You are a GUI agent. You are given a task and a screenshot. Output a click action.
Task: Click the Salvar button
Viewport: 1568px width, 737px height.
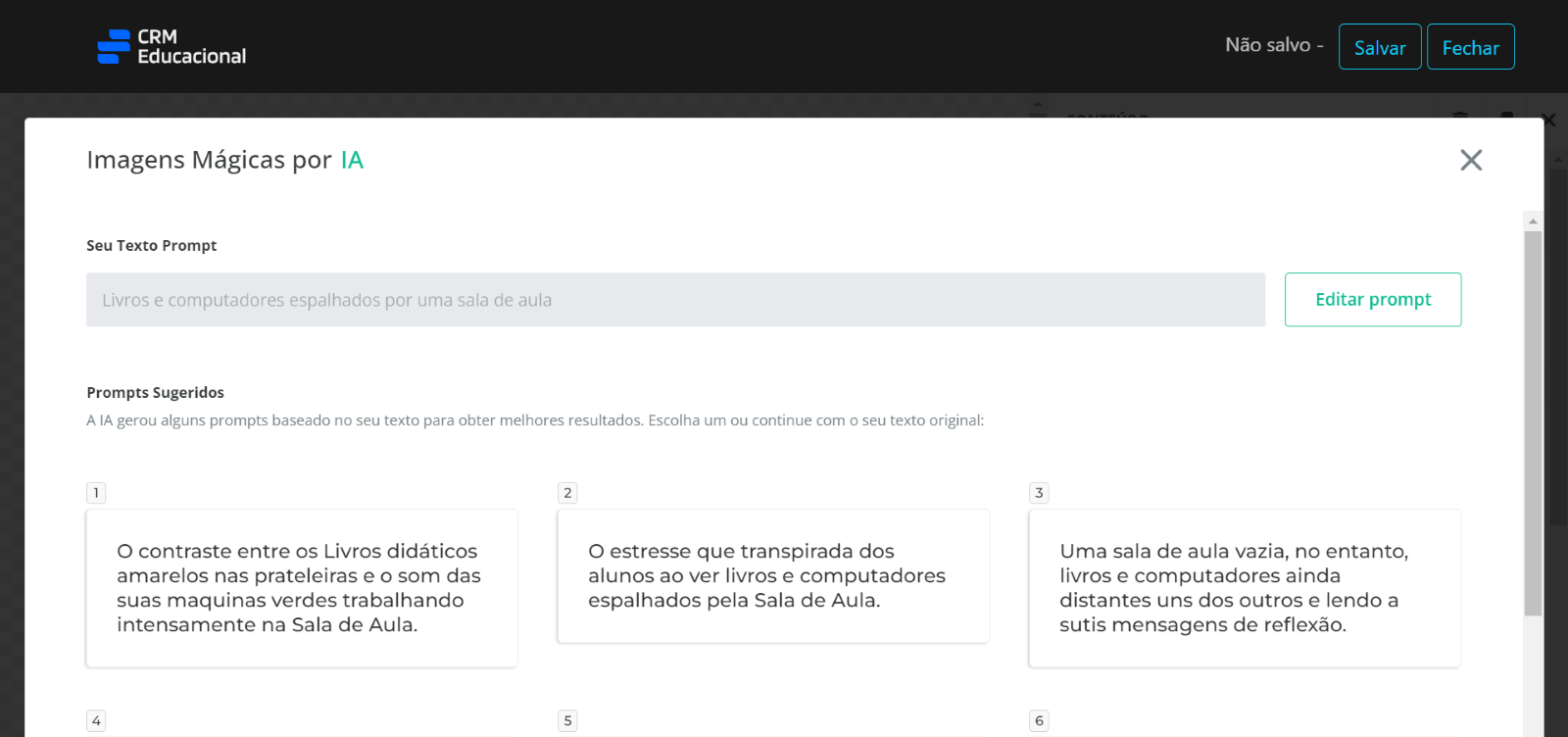point(1380,47)
